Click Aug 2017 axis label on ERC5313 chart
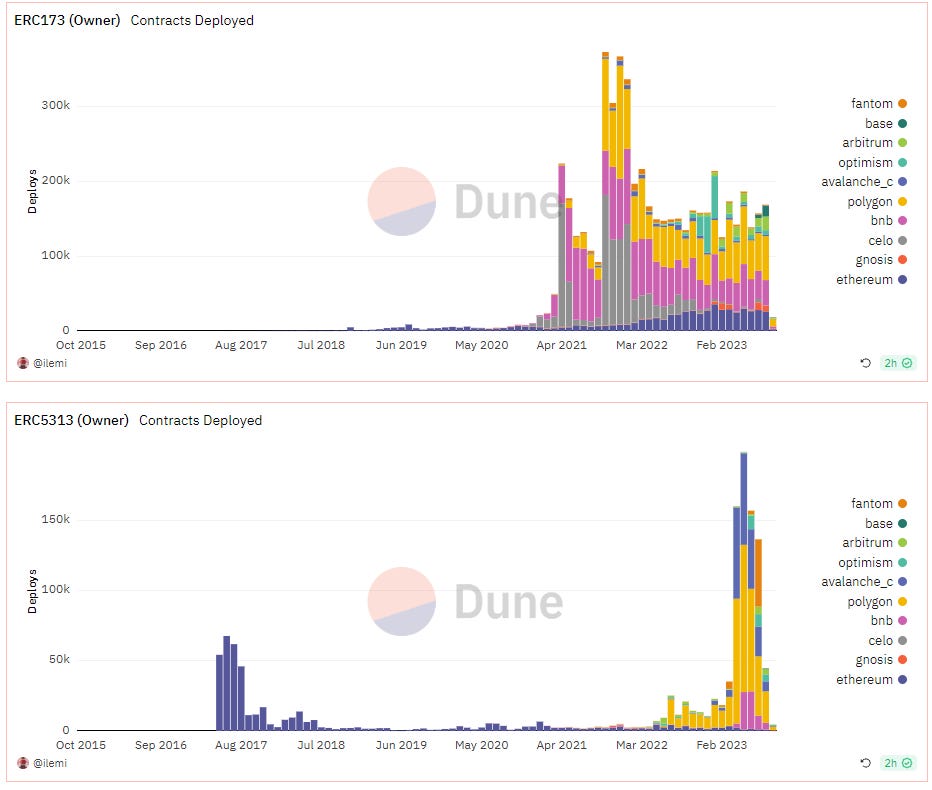Screen dimensions: 932x790 pos(241,745)
